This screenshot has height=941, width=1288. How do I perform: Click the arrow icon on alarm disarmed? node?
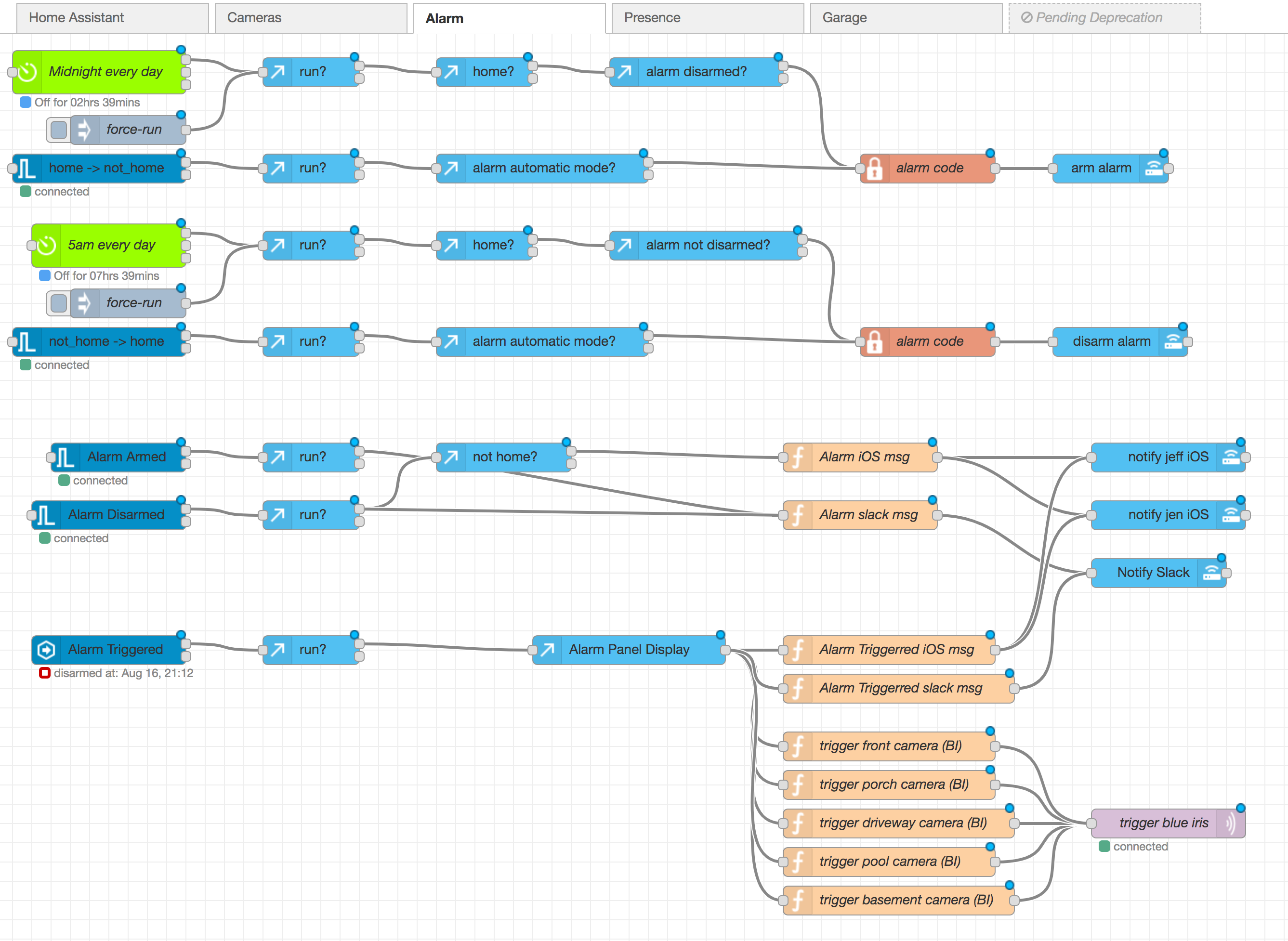(x=624, y=72)
